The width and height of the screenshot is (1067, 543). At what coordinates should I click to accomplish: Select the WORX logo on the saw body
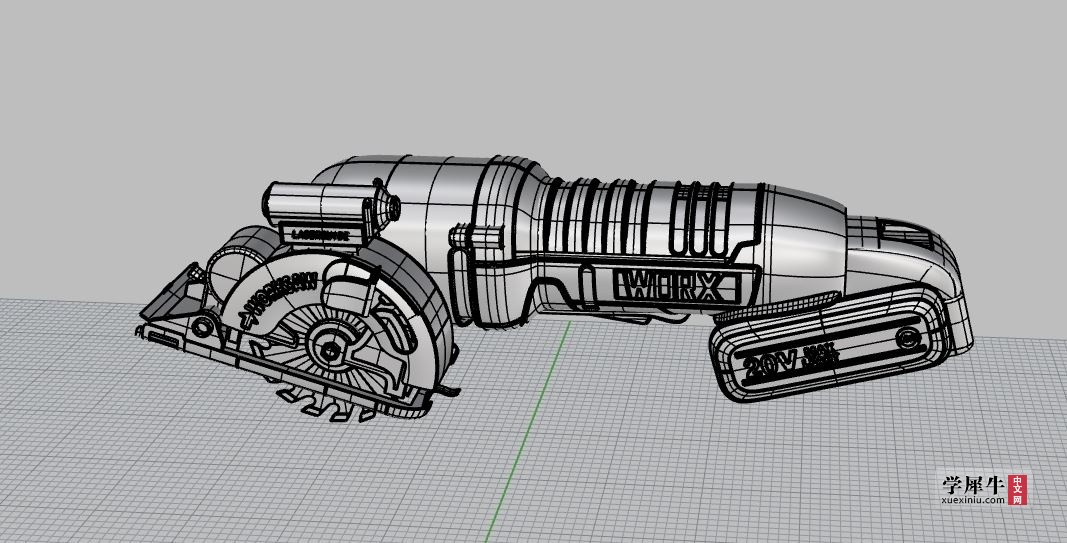pos(676,286)
